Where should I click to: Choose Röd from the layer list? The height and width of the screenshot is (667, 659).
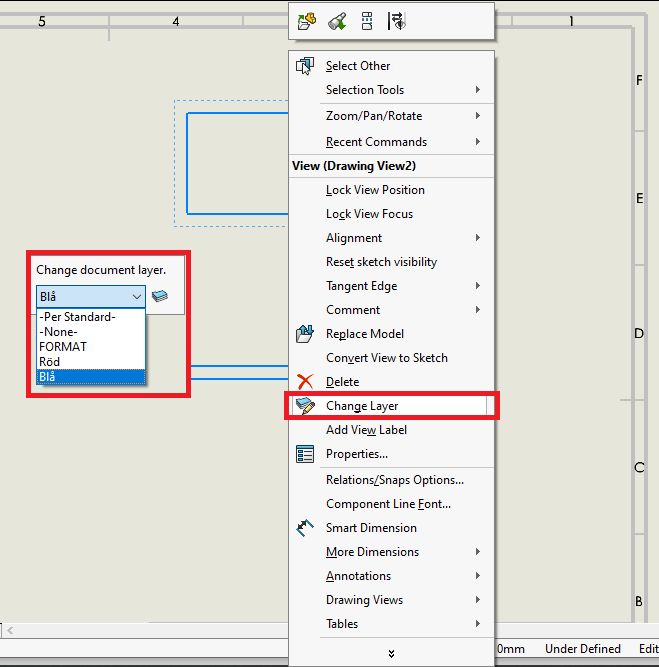[x=49, y=361]
